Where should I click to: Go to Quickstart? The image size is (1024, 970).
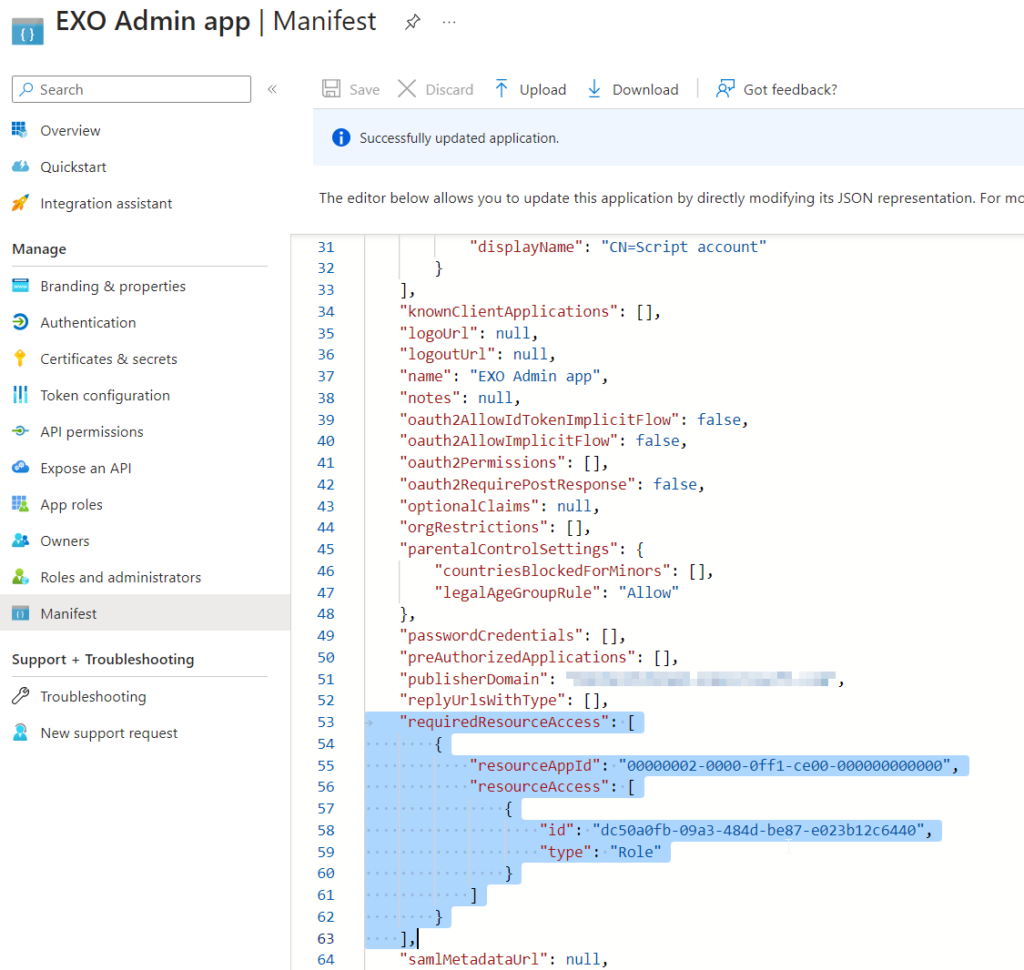tap(73, 167)
